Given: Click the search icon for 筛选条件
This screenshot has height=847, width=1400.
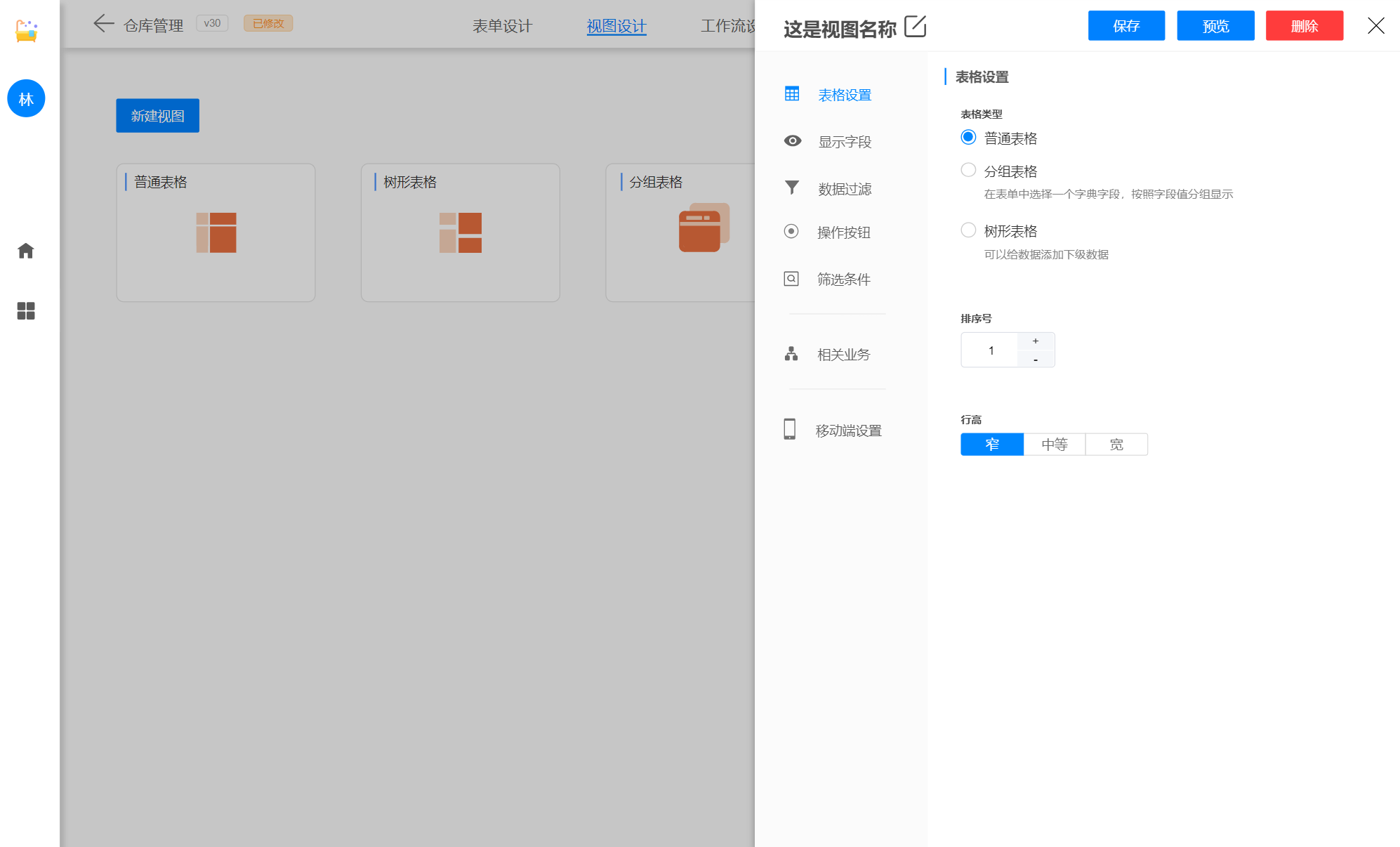Looking at the screenshot, I should coord(791,279).
